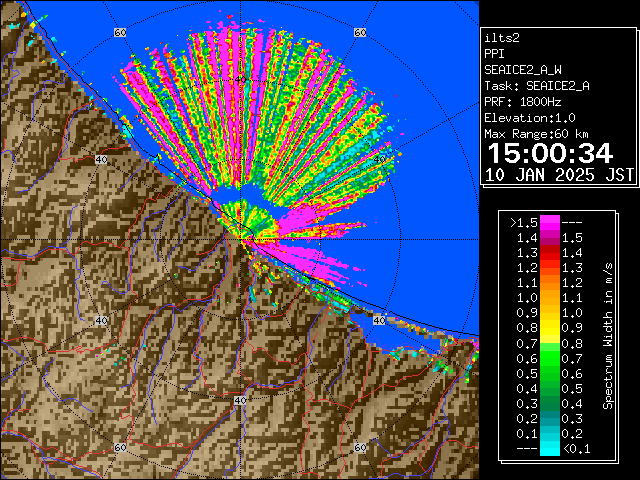The height and width of the screenshot is (480, 640).
Task: Pick the yellow legend swatch beside '0.8'
Action: [x=550, y=328]
